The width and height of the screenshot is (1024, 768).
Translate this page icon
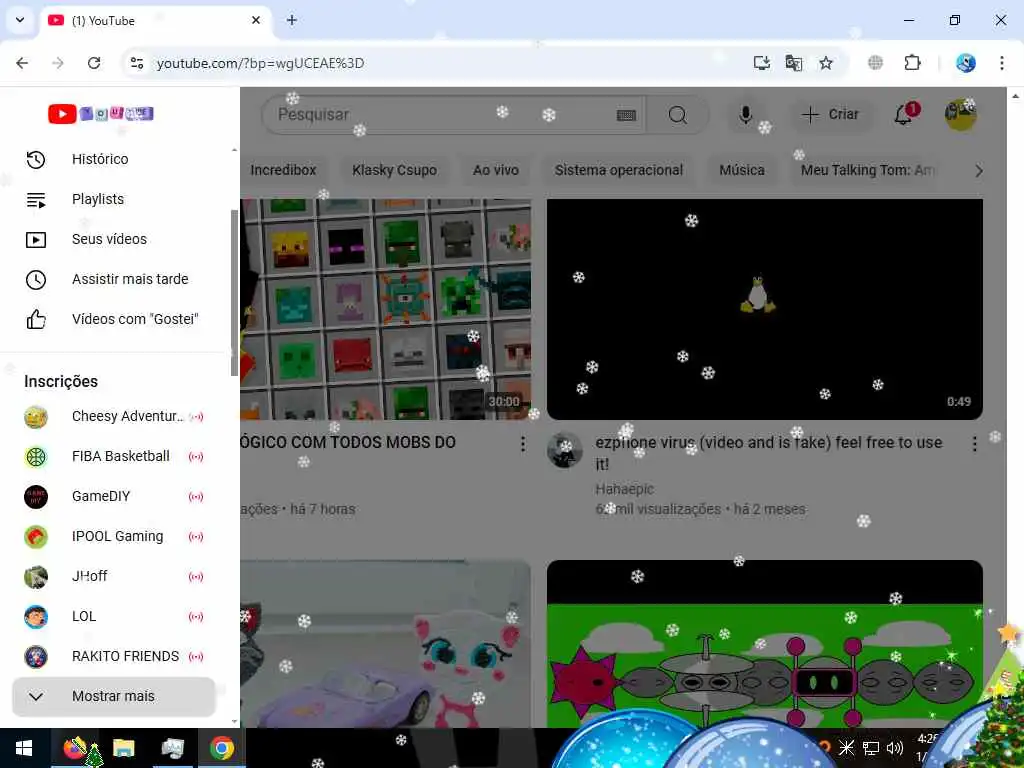[793, 63]
